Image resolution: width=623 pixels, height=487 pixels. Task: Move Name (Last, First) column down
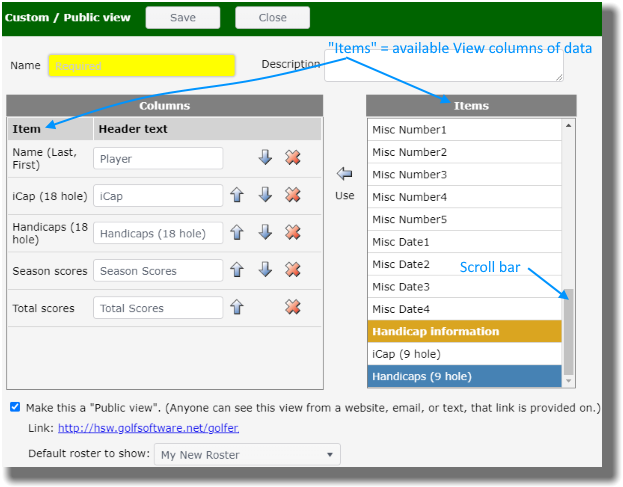265,158
